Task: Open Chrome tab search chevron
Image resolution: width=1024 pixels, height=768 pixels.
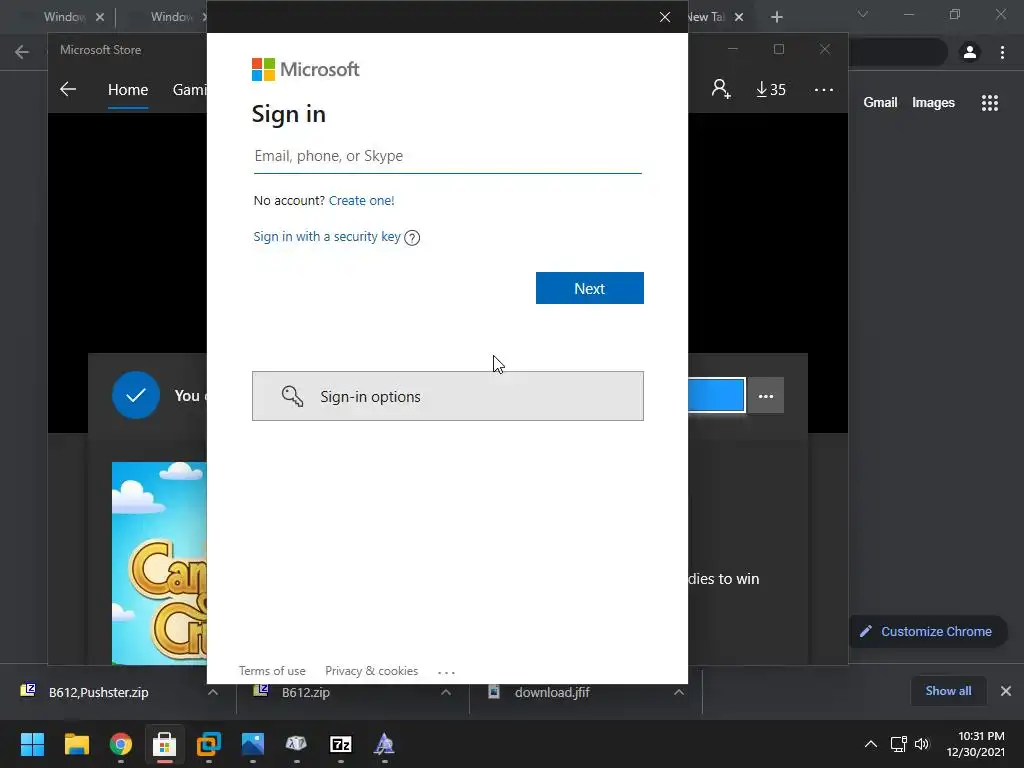Action: click(x=863, y=14)
